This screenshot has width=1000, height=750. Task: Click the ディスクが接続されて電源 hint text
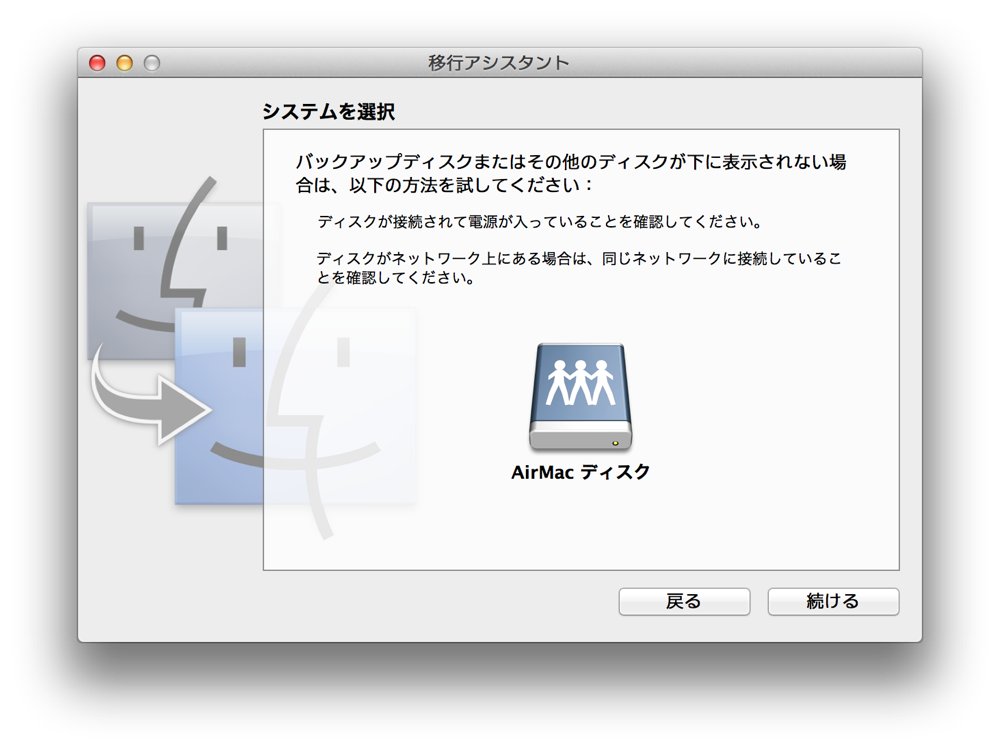point(540,222)
